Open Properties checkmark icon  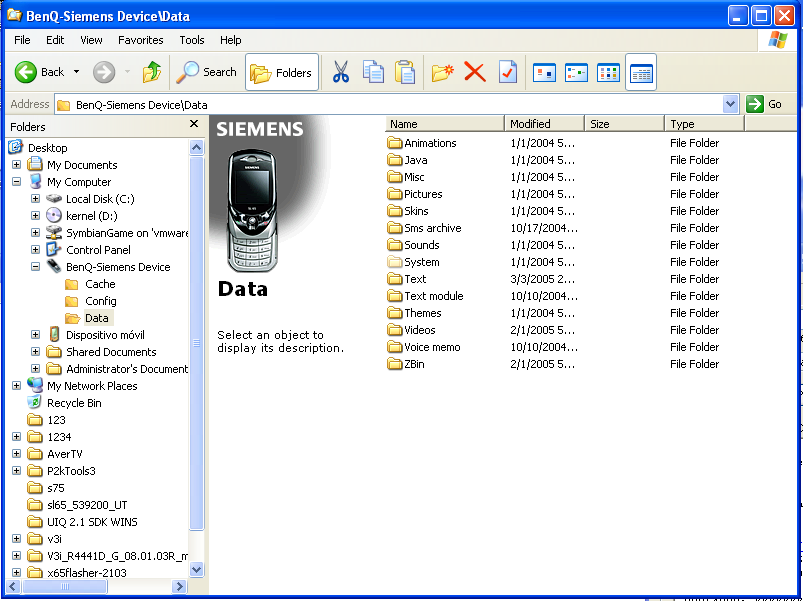(508, 72)
